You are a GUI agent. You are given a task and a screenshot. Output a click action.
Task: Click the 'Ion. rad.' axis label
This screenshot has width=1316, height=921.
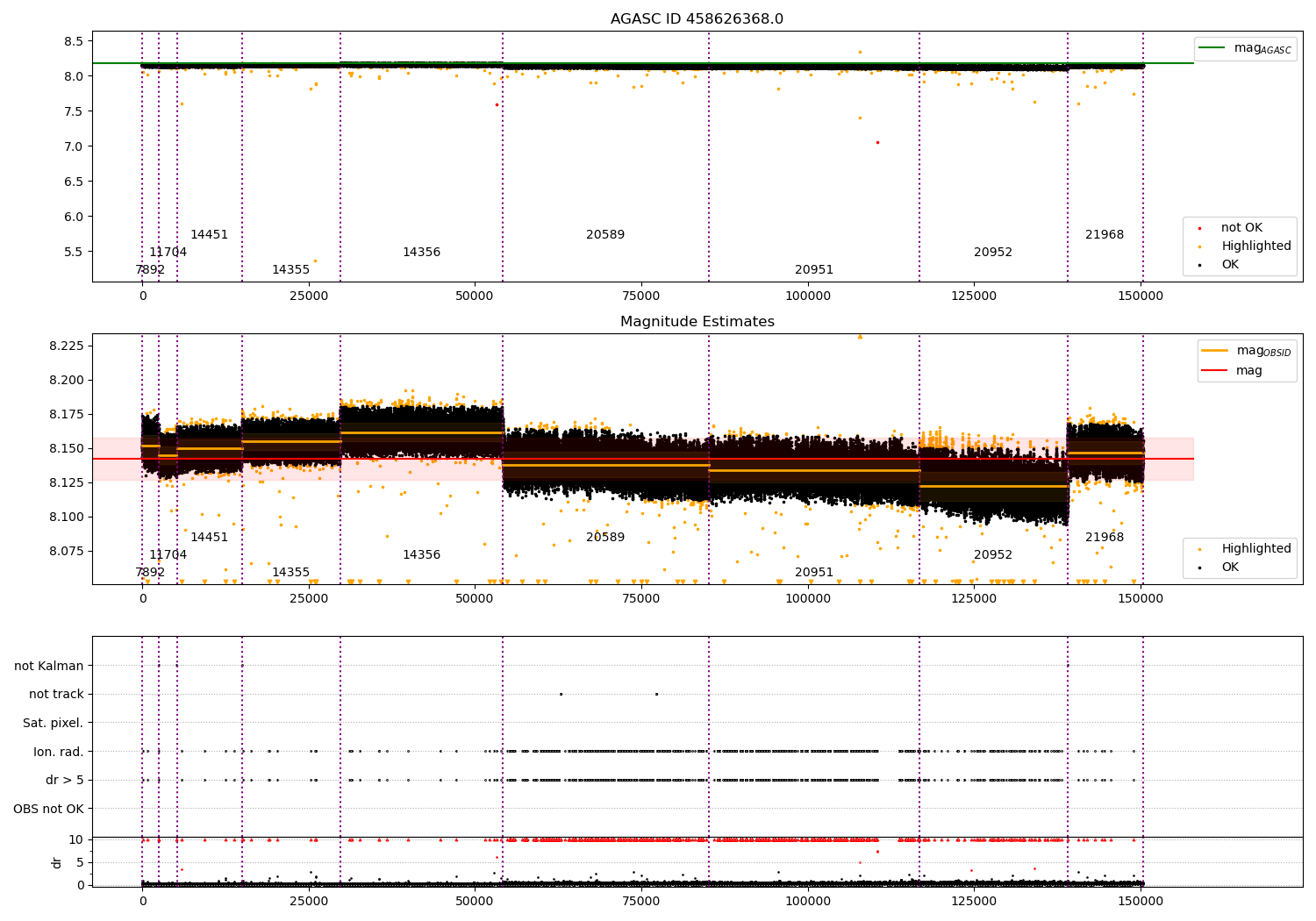click(x=59, y=753)
